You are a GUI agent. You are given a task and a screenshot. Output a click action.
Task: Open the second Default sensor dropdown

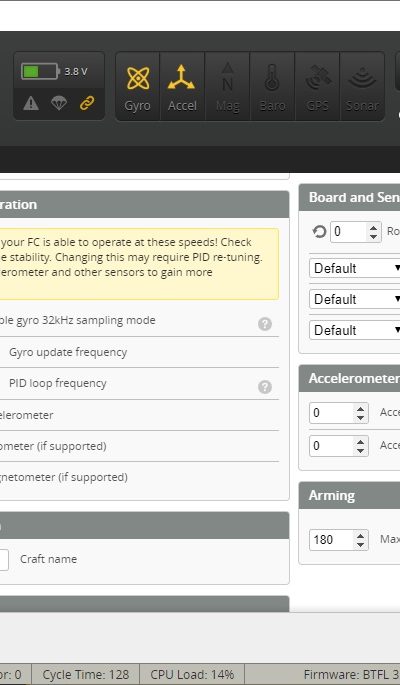[355, 299]
